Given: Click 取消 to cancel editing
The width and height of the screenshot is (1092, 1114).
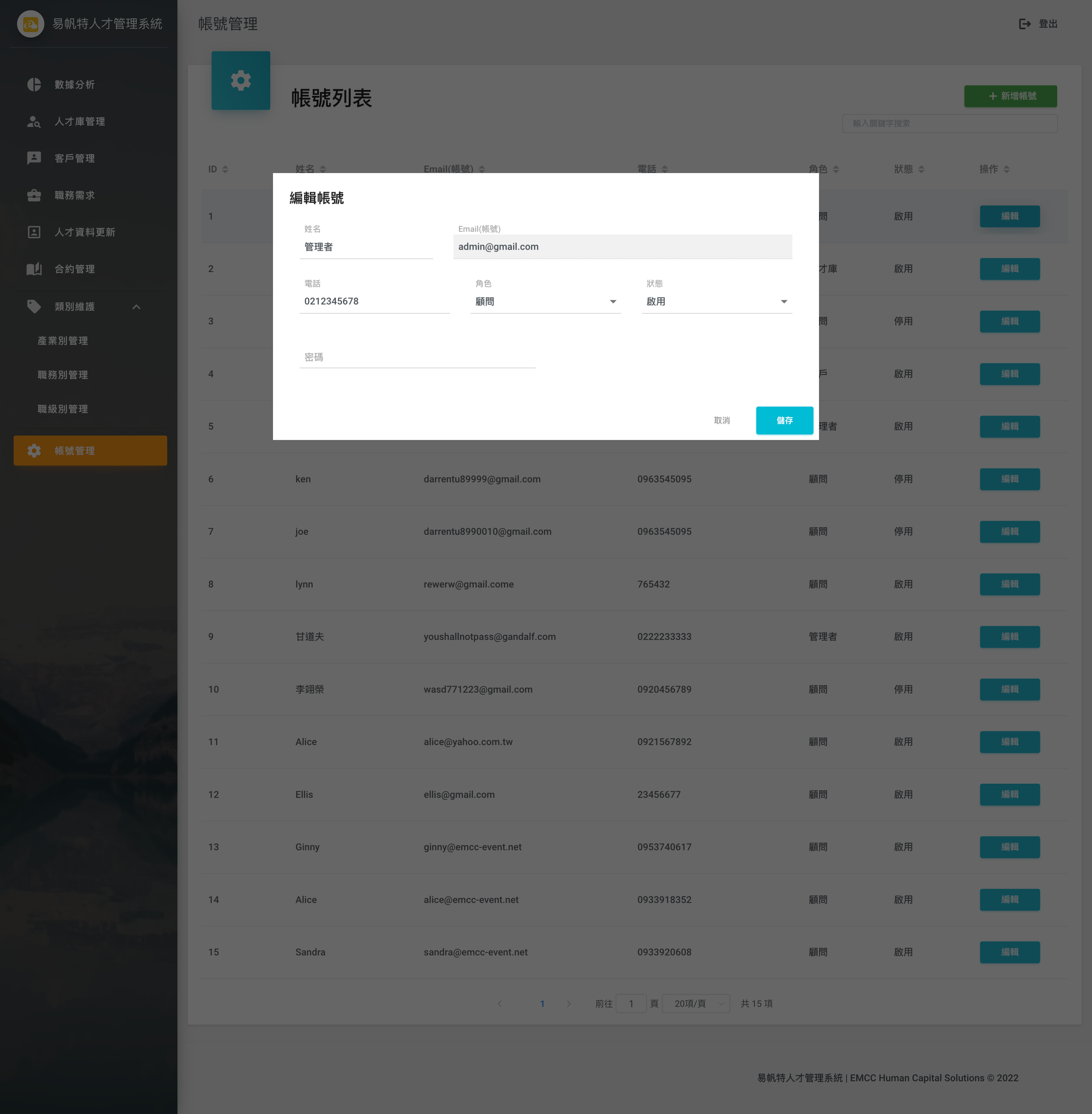Looking at the screenshot, I should pos(721,421).
